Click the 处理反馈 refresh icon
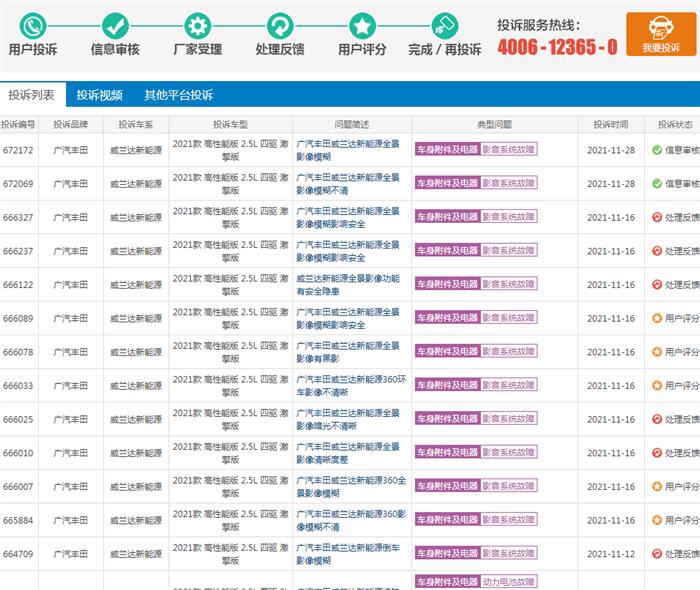700x590 pixels. 280,26
